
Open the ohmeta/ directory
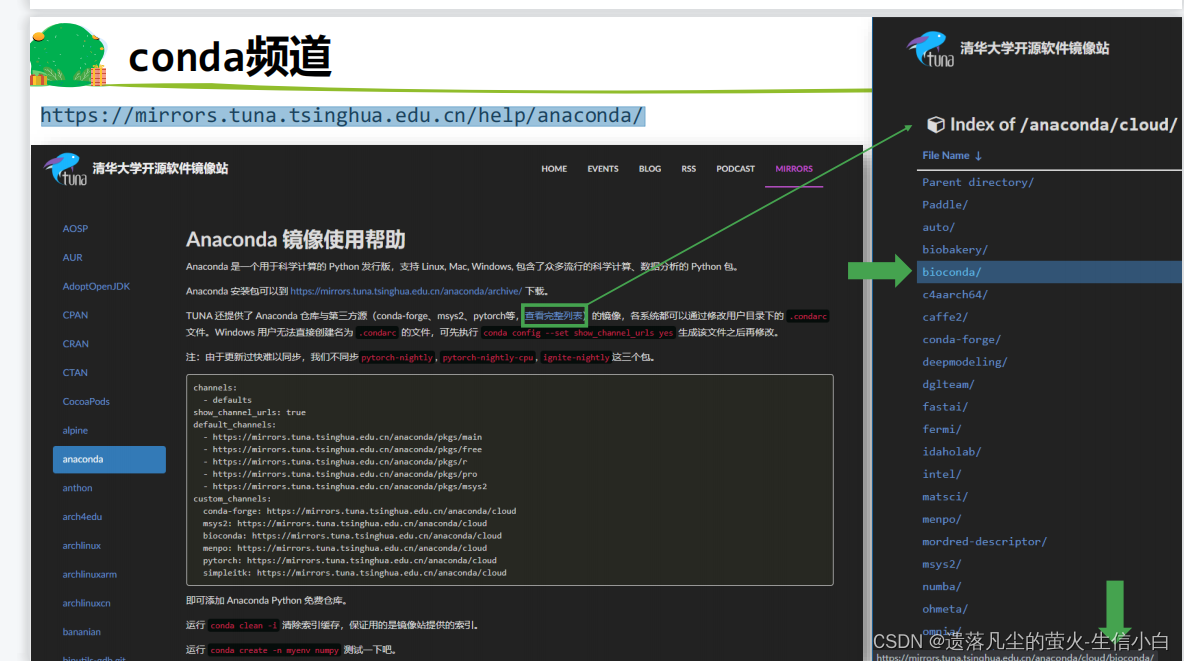945,609
